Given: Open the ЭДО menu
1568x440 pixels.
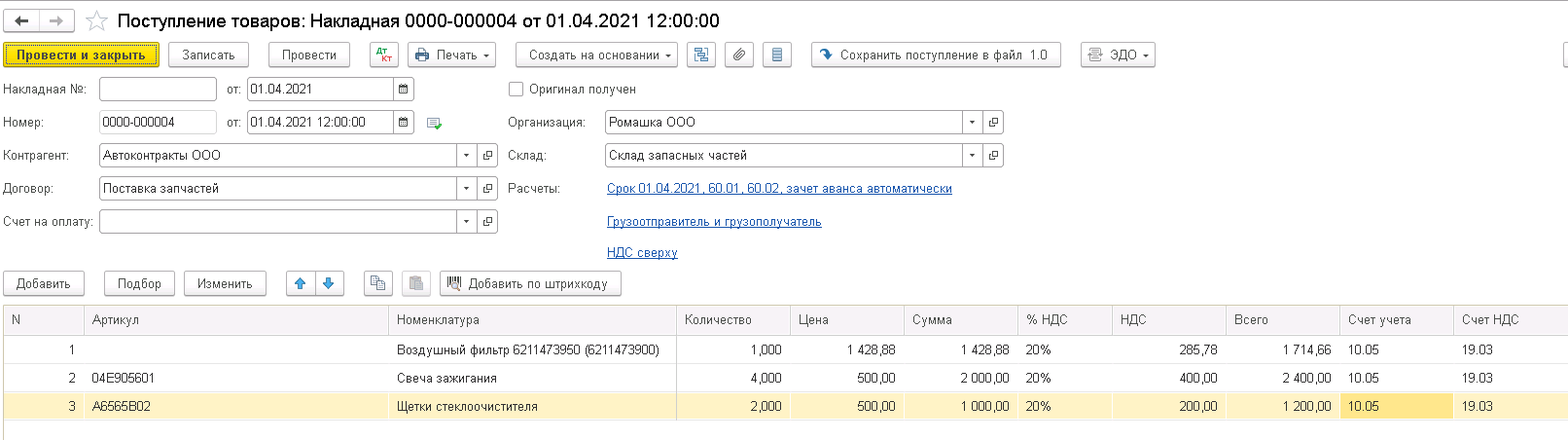Looking at the screenshot, I should pos(1118,55).
